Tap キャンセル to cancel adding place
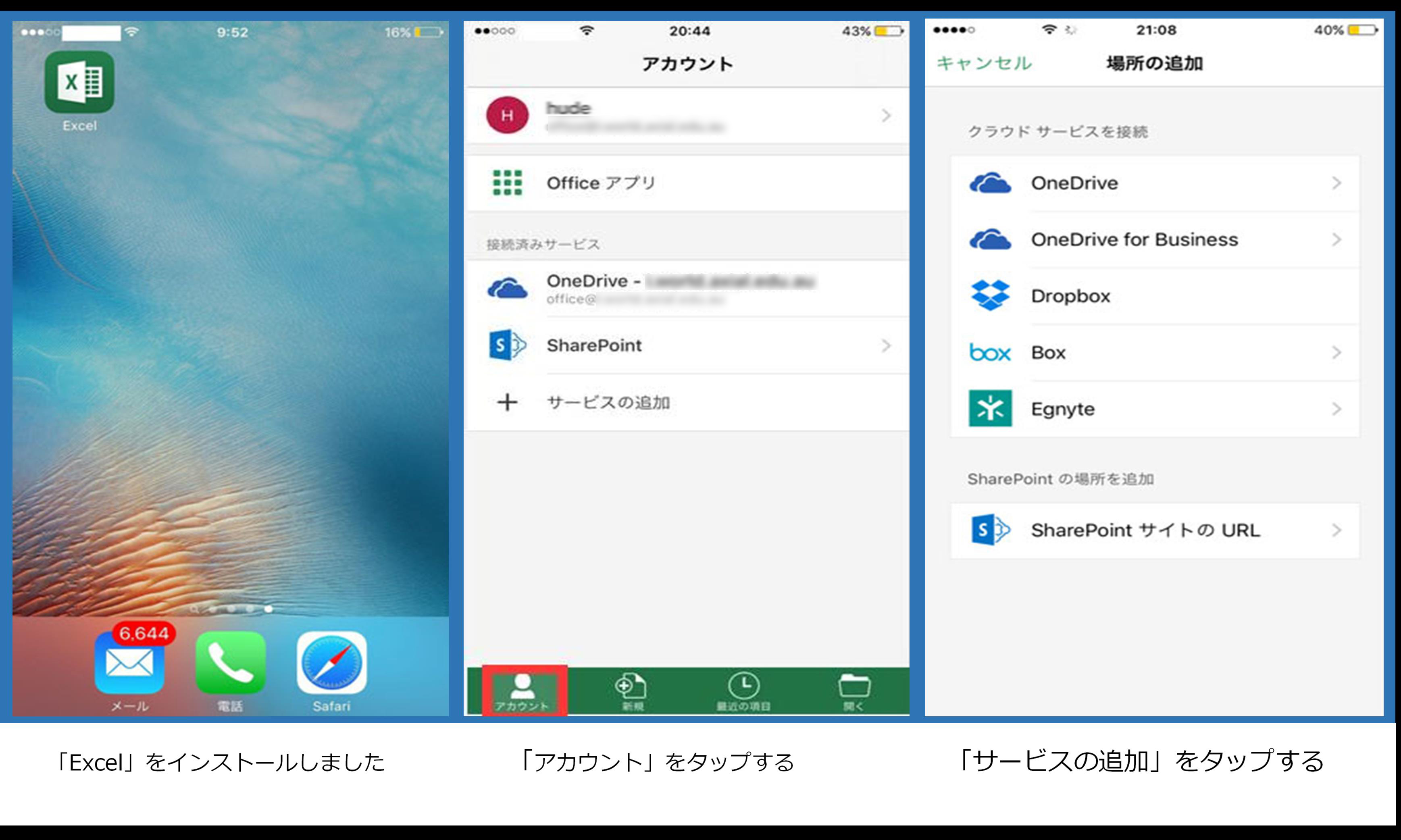This screenshot has height=840, width=1401. point(984,63)
